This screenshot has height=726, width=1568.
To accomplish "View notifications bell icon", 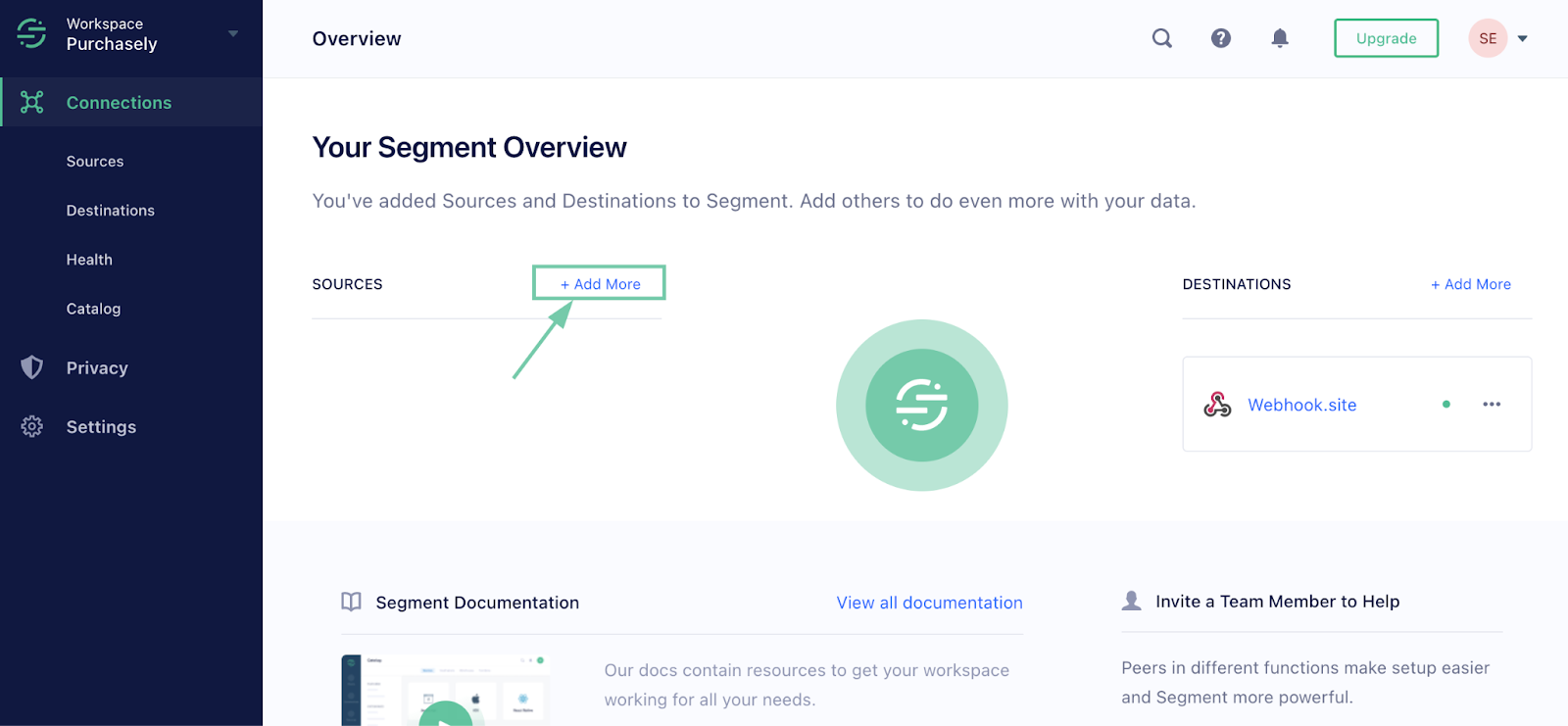I will coord(1280,38).
